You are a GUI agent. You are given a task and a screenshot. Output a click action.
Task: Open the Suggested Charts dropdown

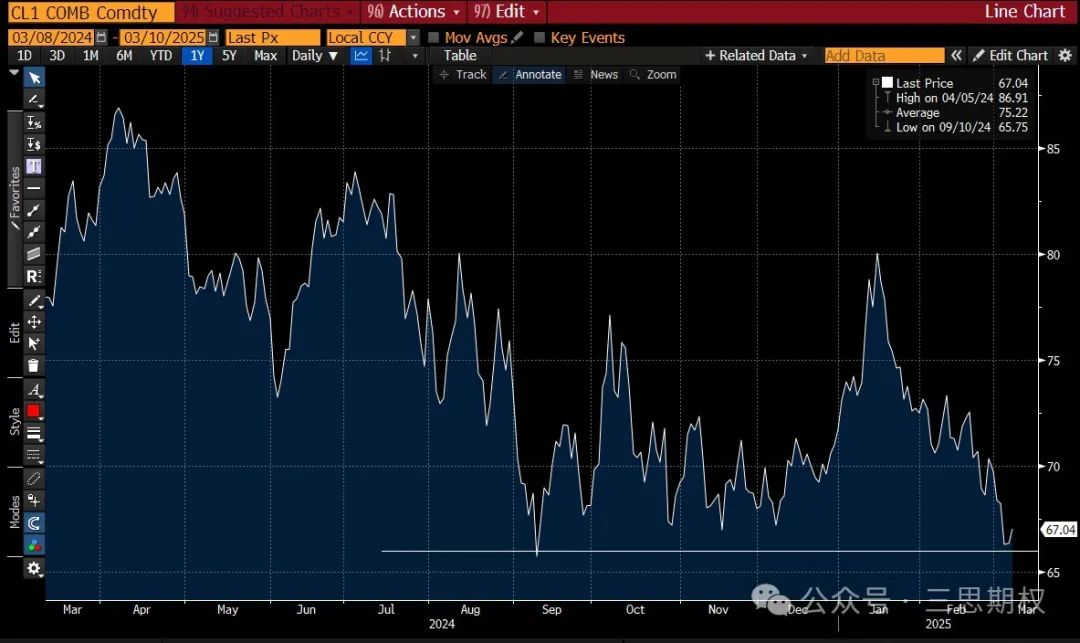click(x=267, y=12)
